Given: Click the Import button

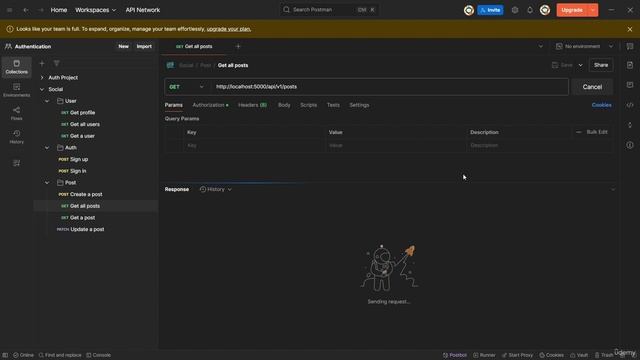Looking at the screenshot, I should [144, 47].
